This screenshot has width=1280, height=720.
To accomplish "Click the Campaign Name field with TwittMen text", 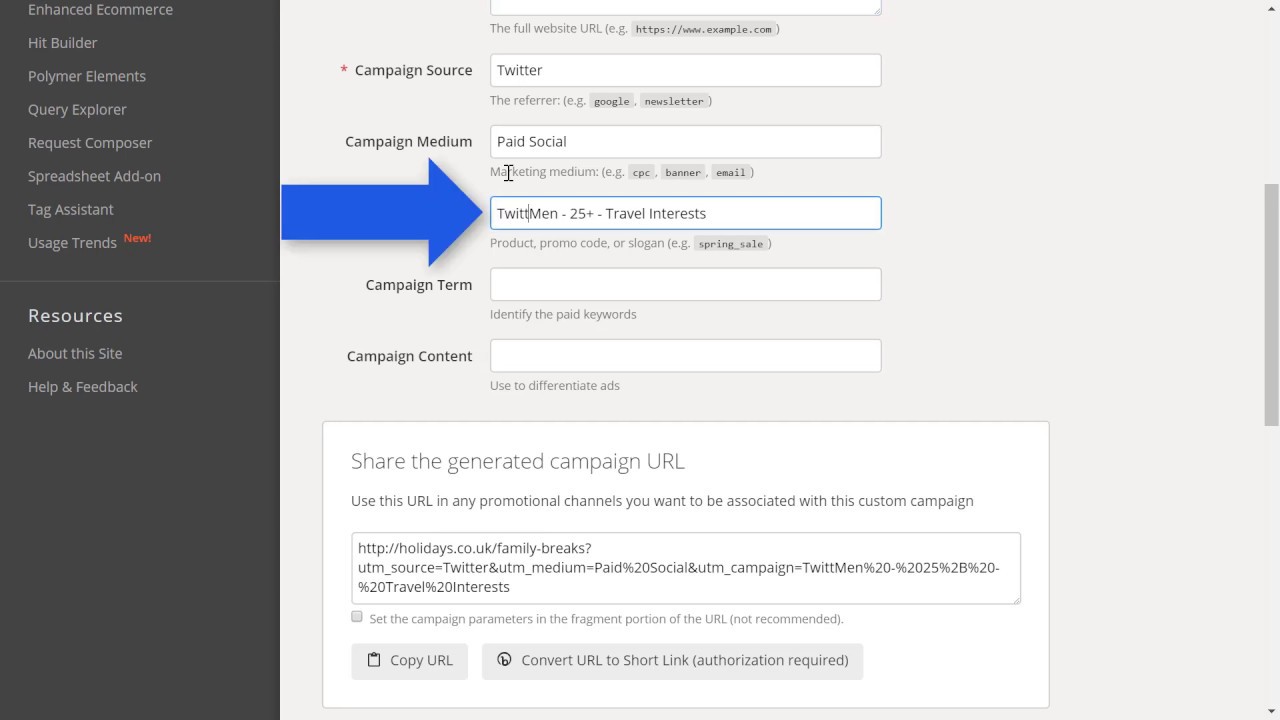I will click(685, 213).
